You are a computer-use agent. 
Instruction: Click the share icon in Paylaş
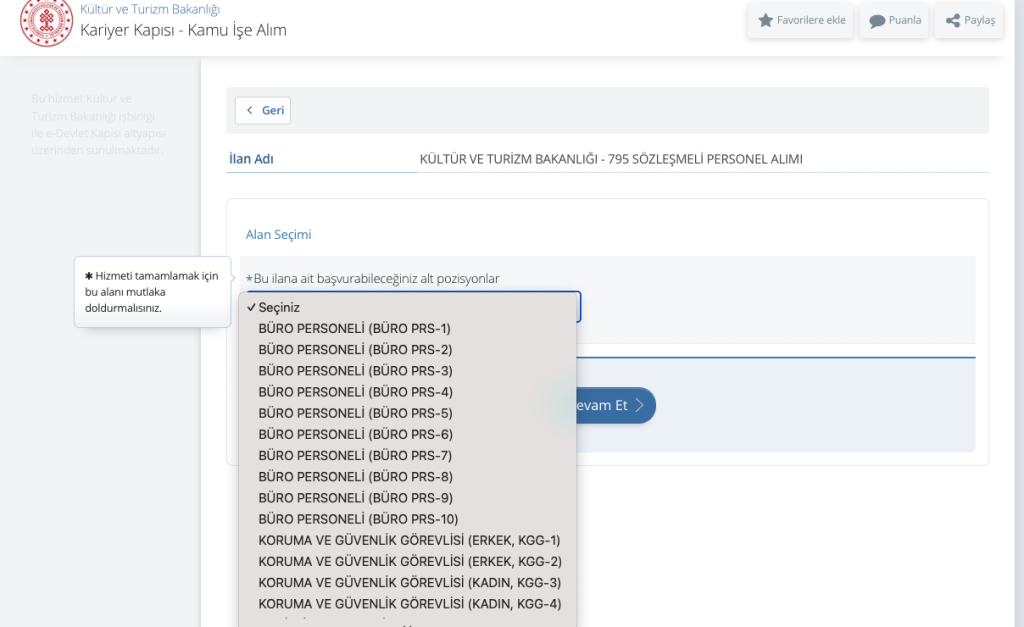pos(953,20)
